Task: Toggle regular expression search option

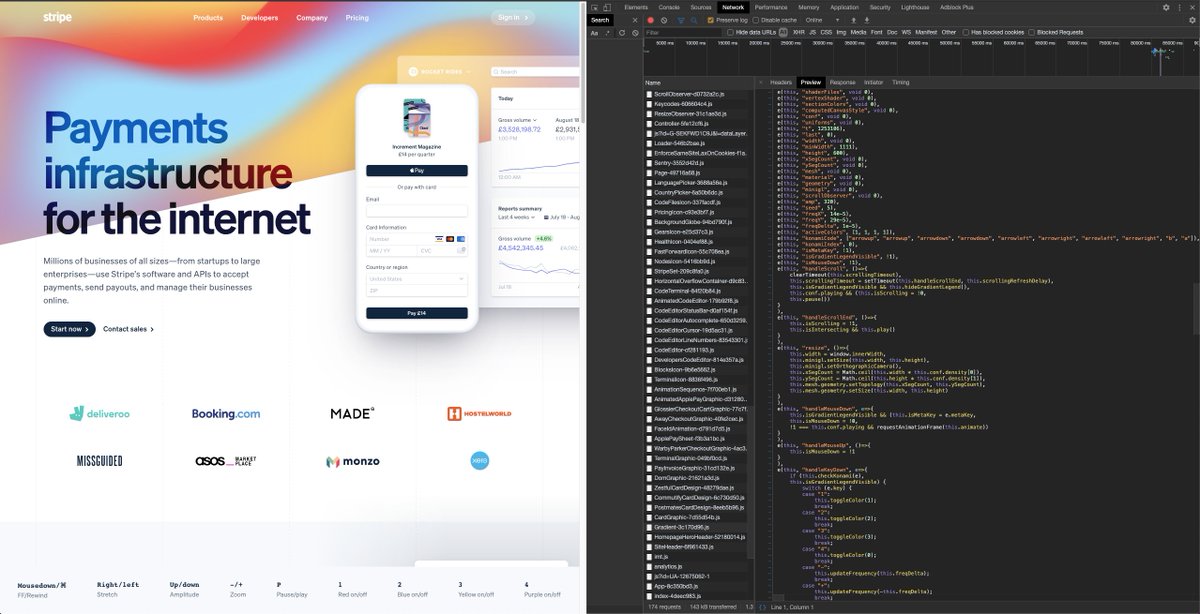Action: point(607,32)
